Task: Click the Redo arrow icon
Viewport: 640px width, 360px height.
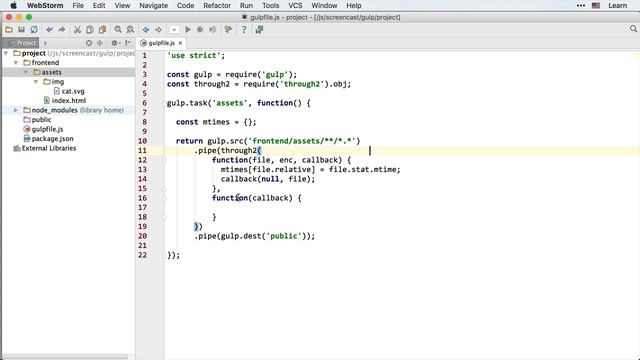Action: point(62,30)
